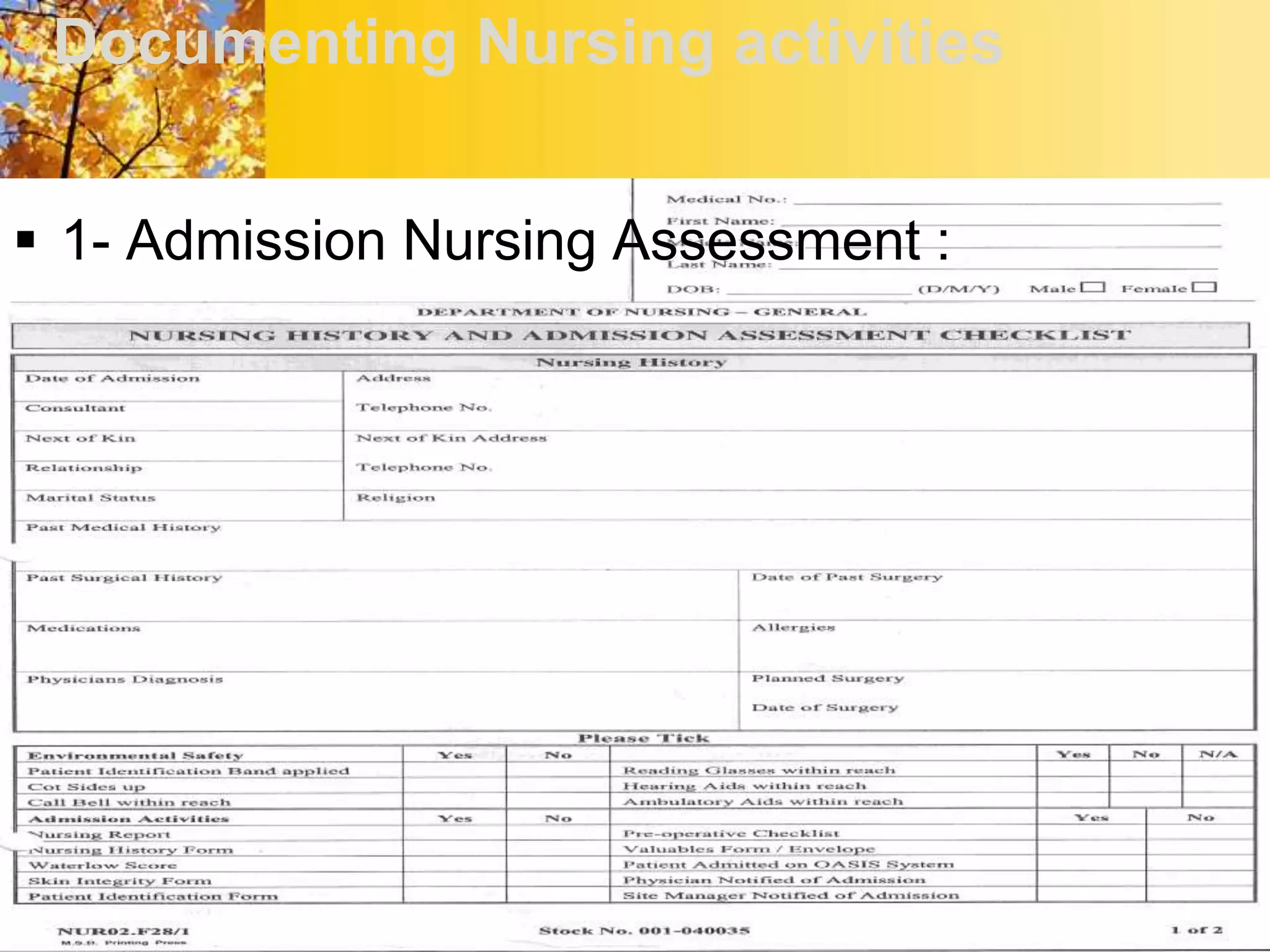Click the Last Name entry line
The height and width of the screenshot is (952, 1270).
(x=998, y=267)
